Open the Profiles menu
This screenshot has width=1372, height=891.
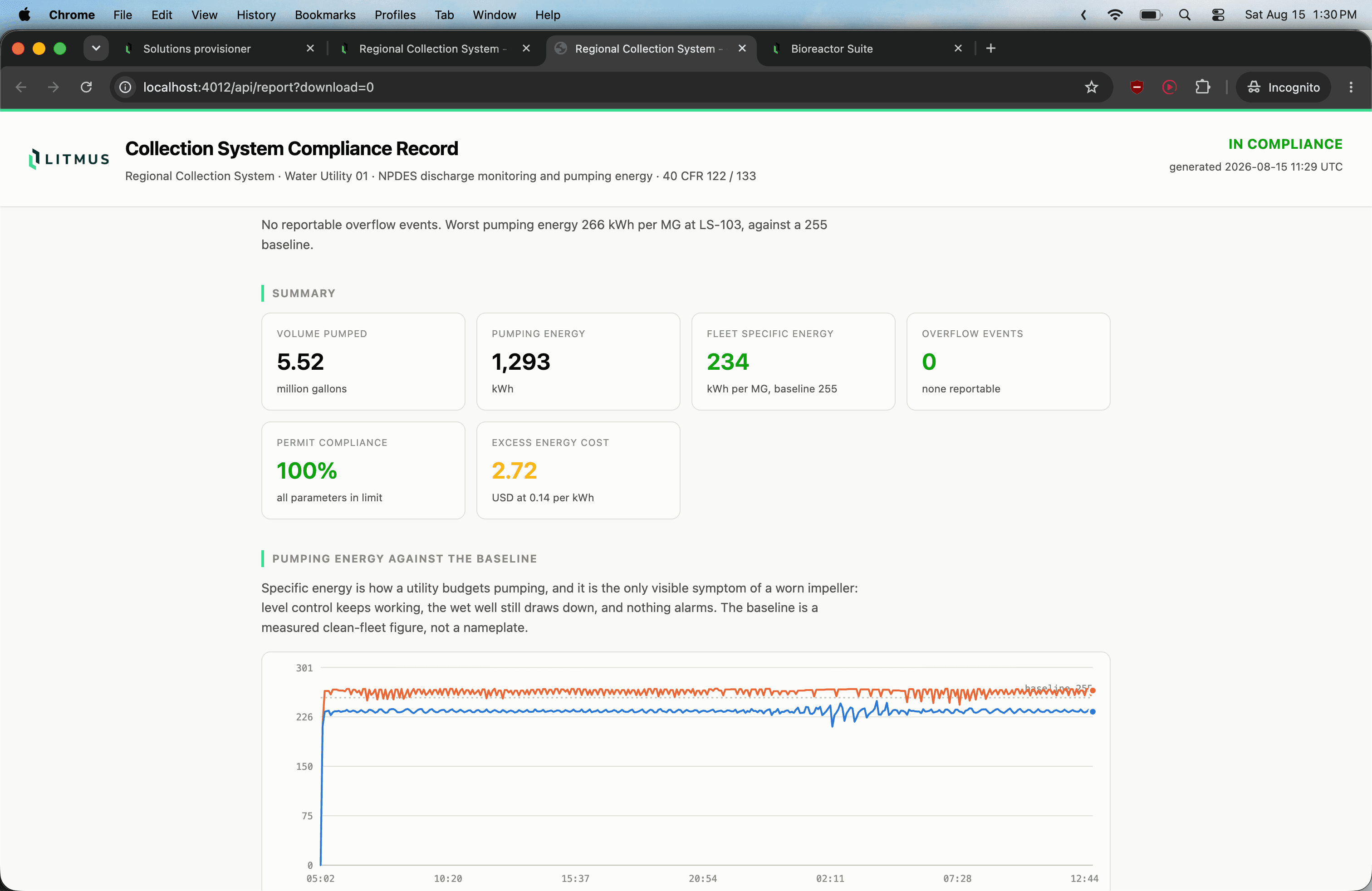pyautogui.click(x=394, y=15)
